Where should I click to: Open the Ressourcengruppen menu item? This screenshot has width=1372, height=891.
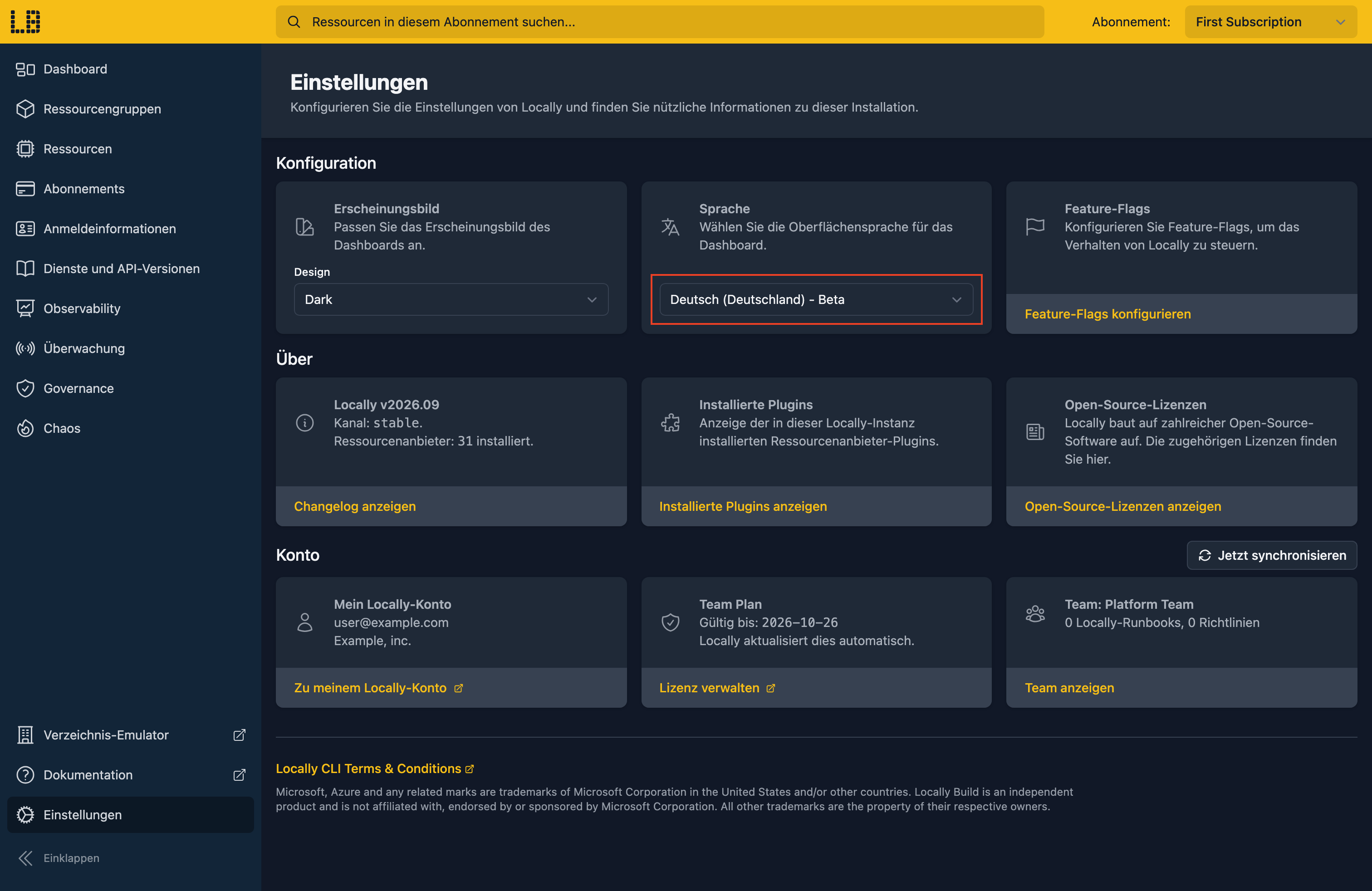click(130, 109)
